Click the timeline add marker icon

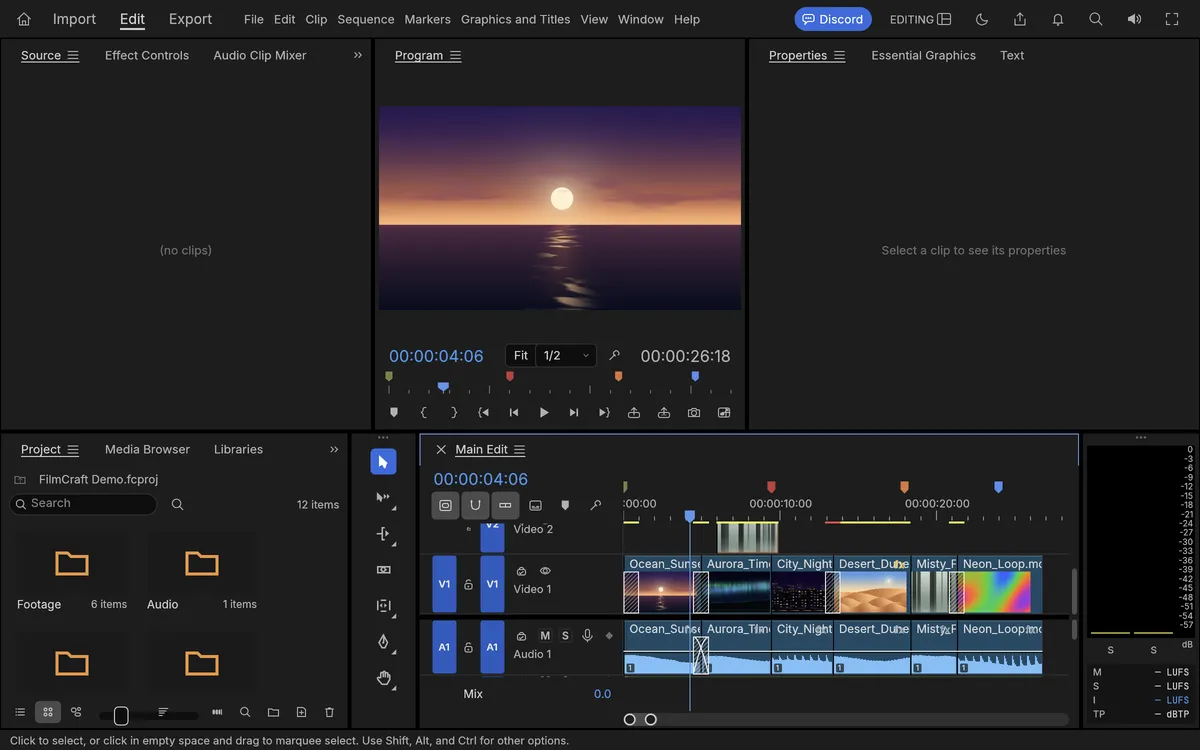tap(565, 505)
